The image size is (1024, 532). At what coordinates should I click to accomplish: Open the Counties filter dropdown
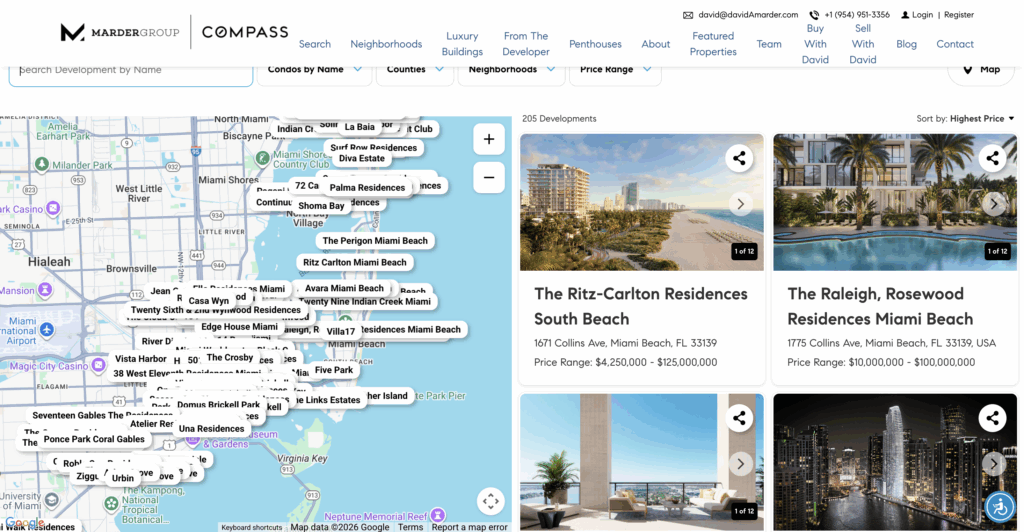[414, 70]
